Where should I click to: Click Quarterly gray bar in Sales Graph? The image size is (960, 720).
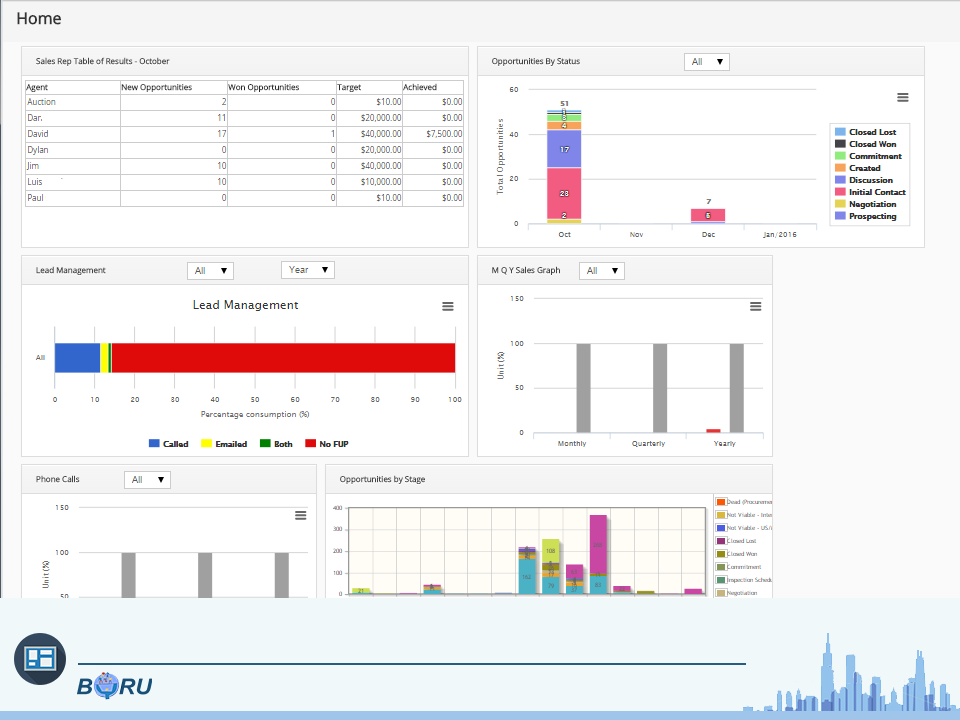660,388
